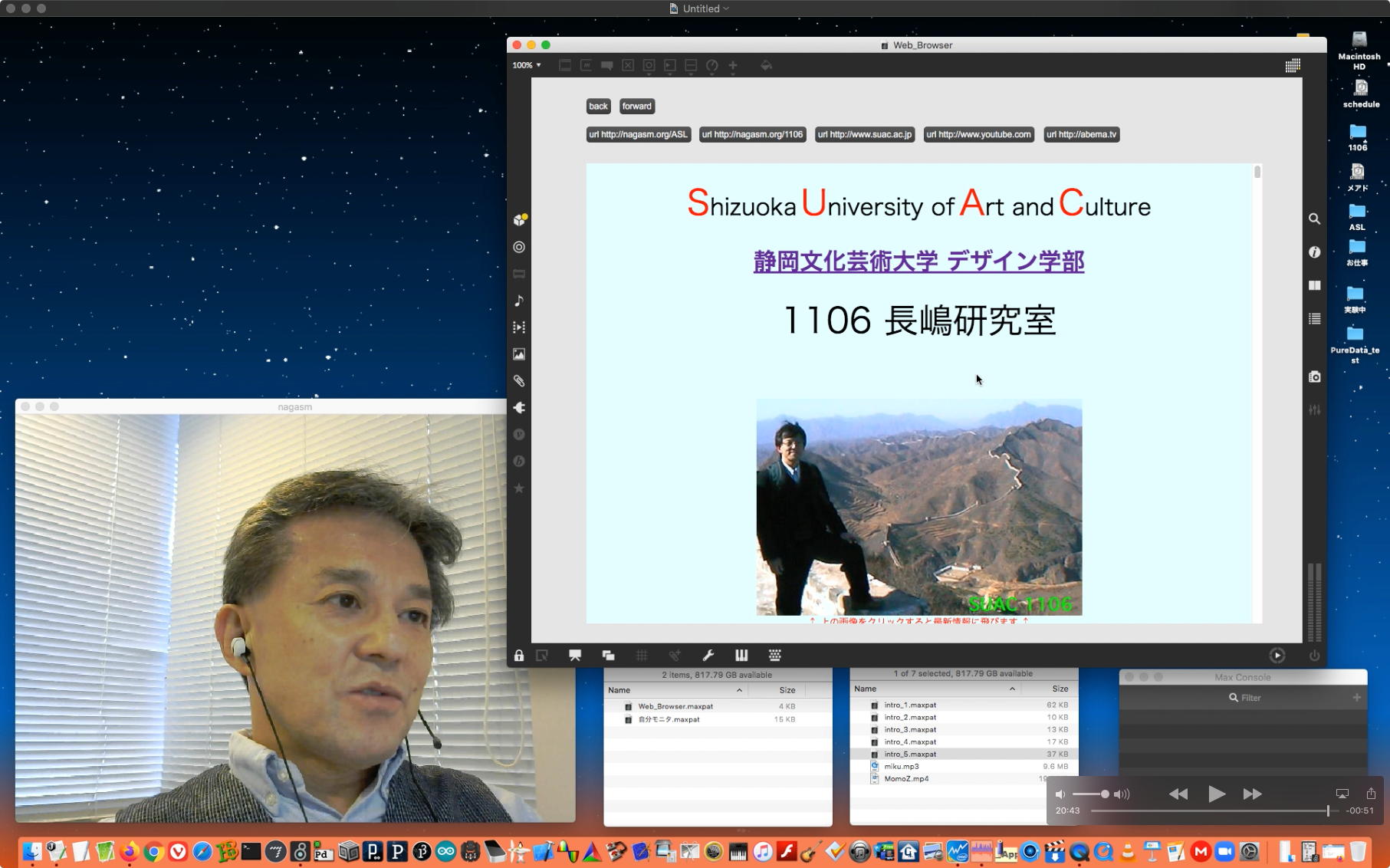Screen dimensions: 1390x868
Task: Show patcher windows overlay icon
Action: pyautogui.click(x=608, y=656)
